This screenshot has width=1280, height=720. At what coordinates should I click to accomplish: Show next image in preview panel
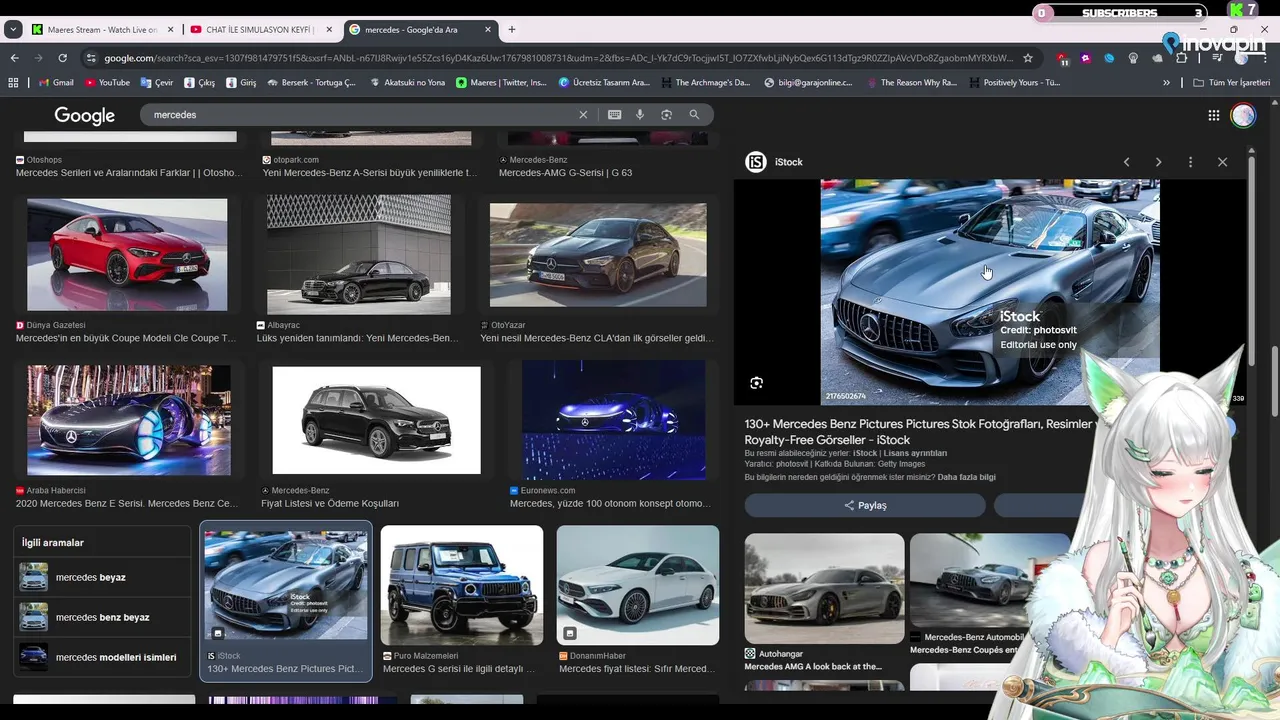pos(1158,162)
